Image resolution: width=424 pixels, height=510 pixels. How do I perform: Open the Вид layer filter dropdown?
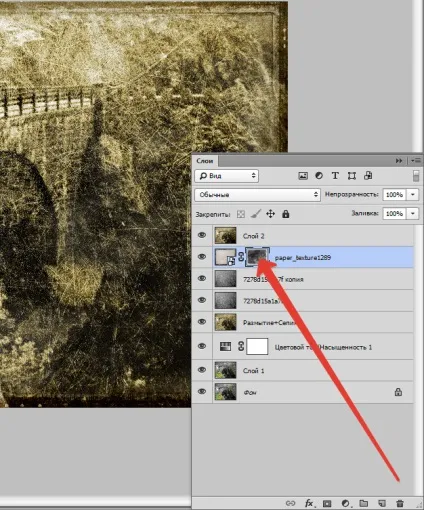[x=227, y=176]
